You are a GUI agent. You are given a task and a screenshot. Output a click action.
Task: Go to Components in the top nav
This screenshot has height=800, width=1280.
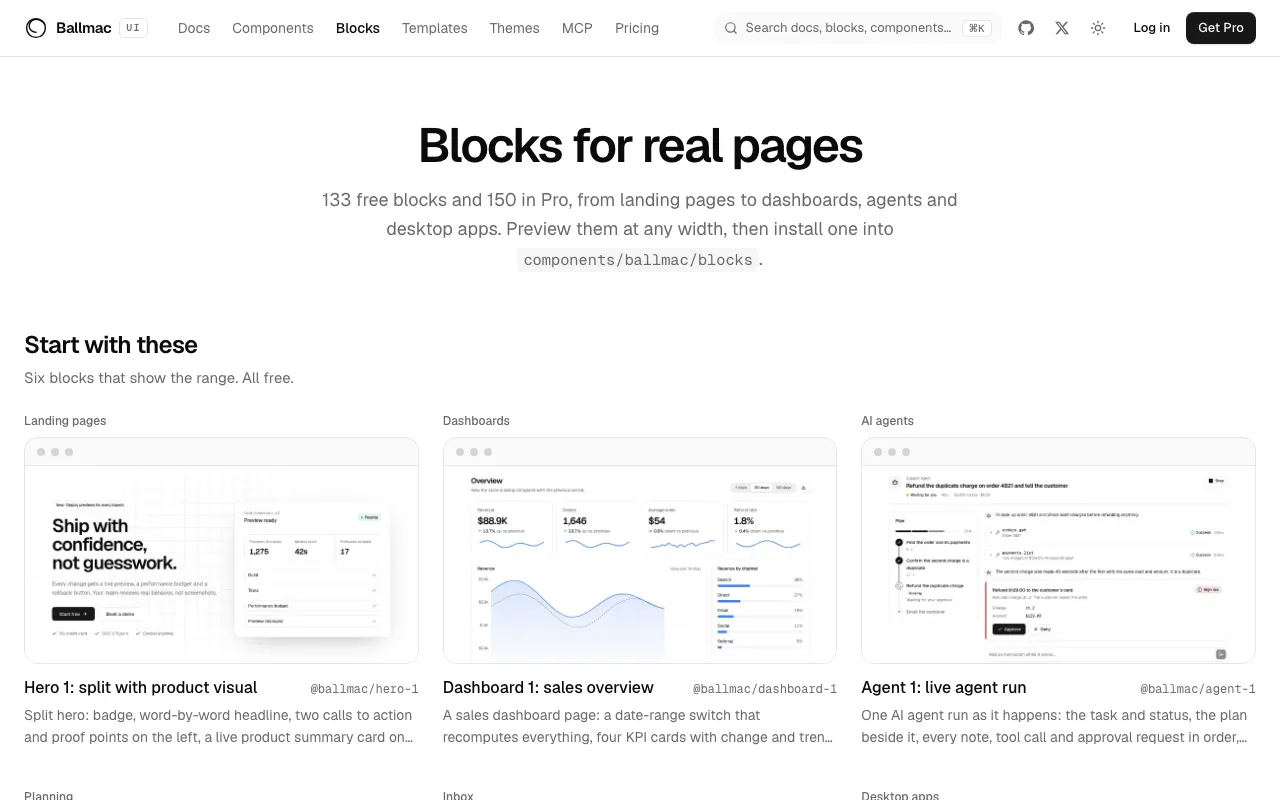coord(273,28)
